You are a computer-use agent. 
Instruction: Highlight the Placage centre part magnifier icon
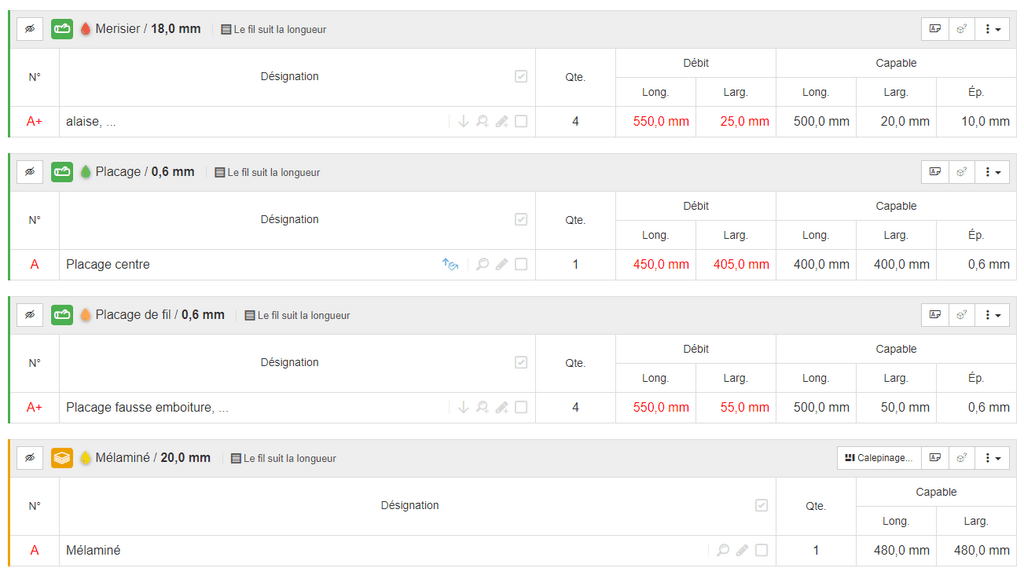click(483, 264)
